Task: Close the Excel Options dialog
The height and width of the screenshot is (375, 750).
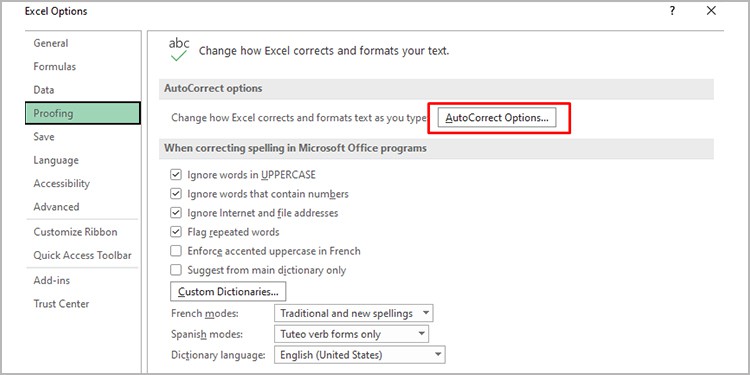Action: (x=711, y=11)
